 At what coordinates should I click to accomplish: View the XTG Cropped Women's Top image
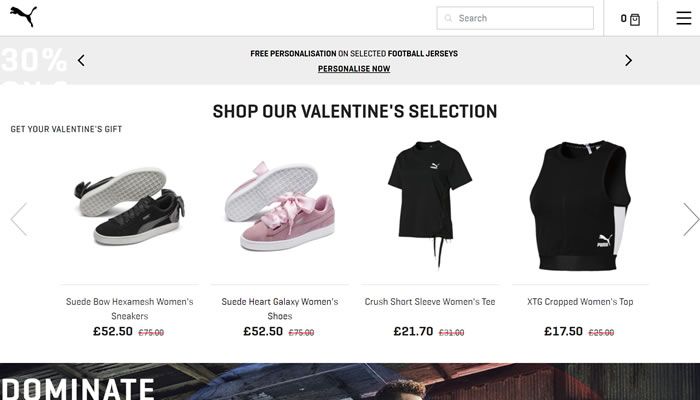[x=579, y=206]
